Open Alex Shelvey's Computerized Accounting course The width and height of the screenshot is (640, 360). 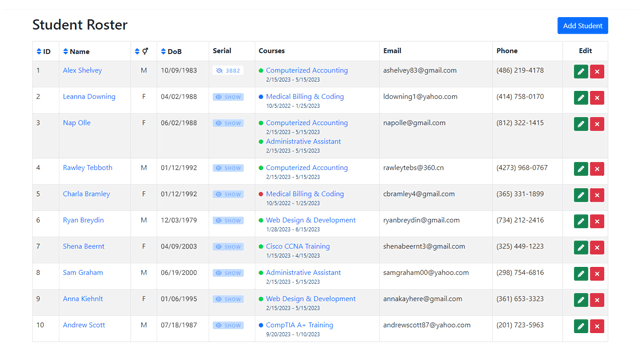pos(307,70)
